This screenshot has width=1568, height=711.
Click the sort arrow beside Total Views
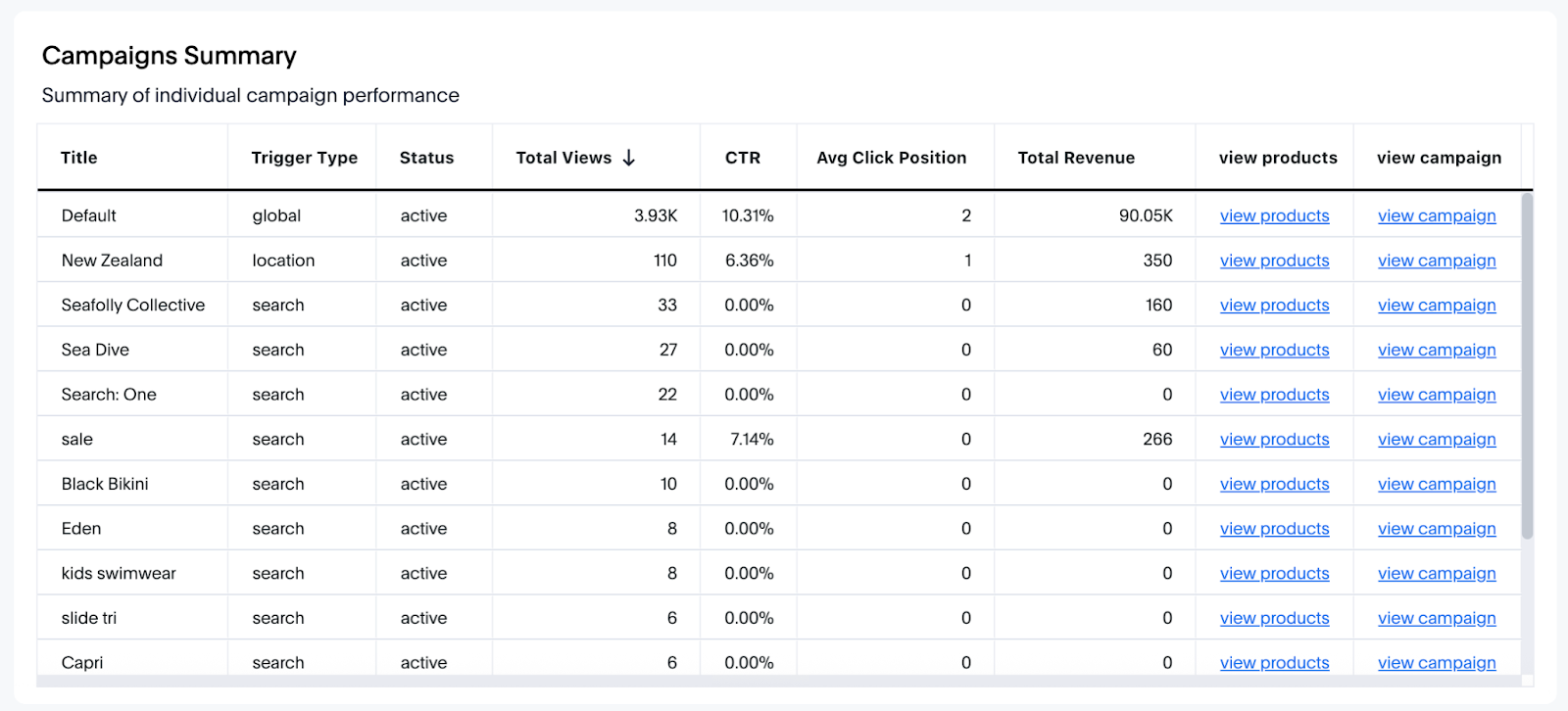629,158
